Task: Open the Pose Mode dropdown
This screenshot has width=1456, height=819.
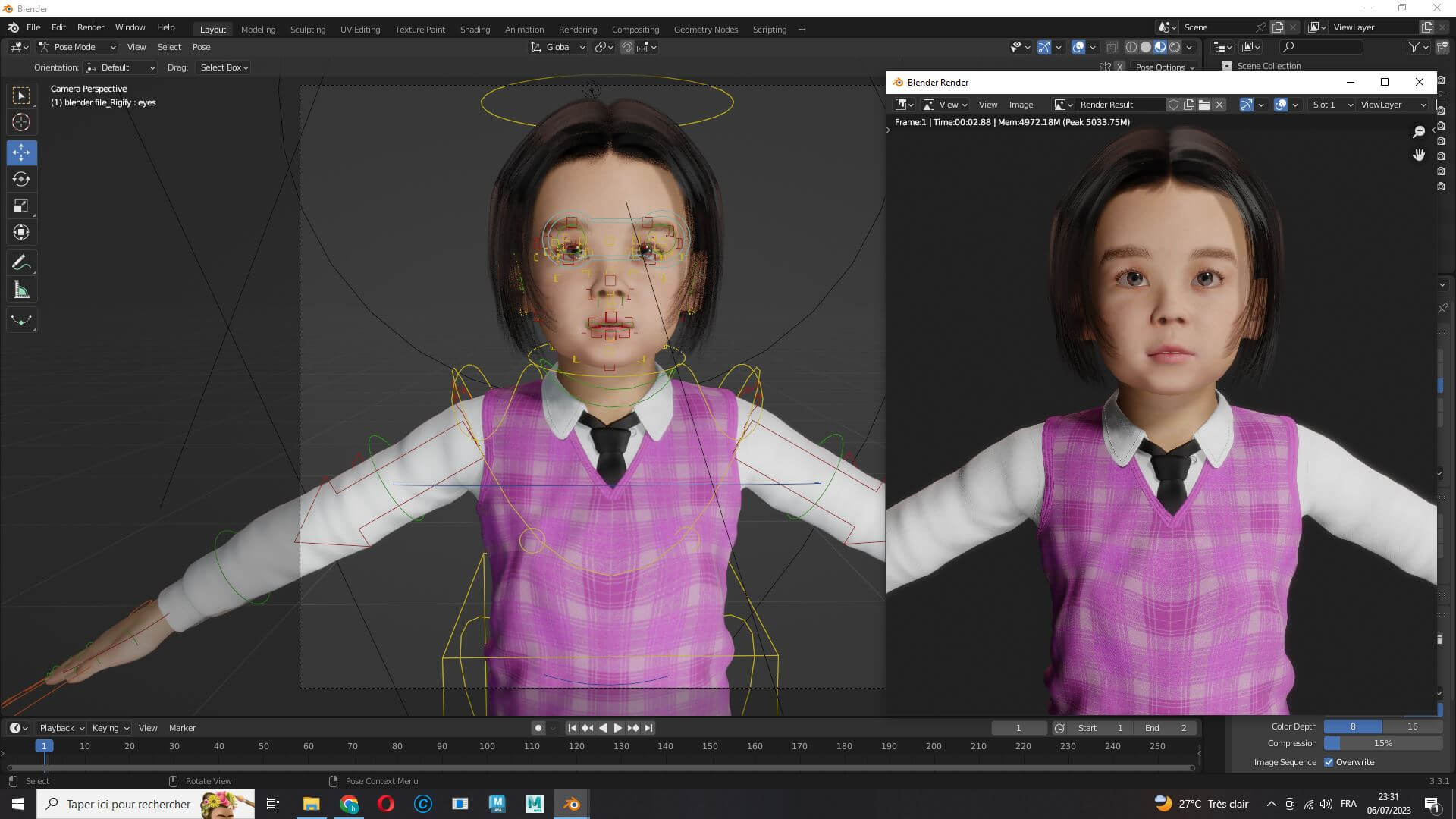Action: click(x=77, y=47)
